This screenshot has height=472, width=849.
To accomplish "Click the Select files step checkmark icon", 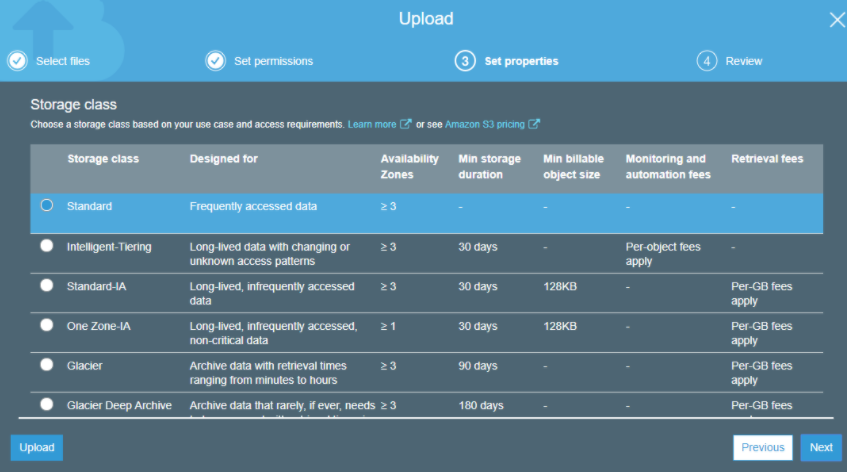I will point(17,61).
